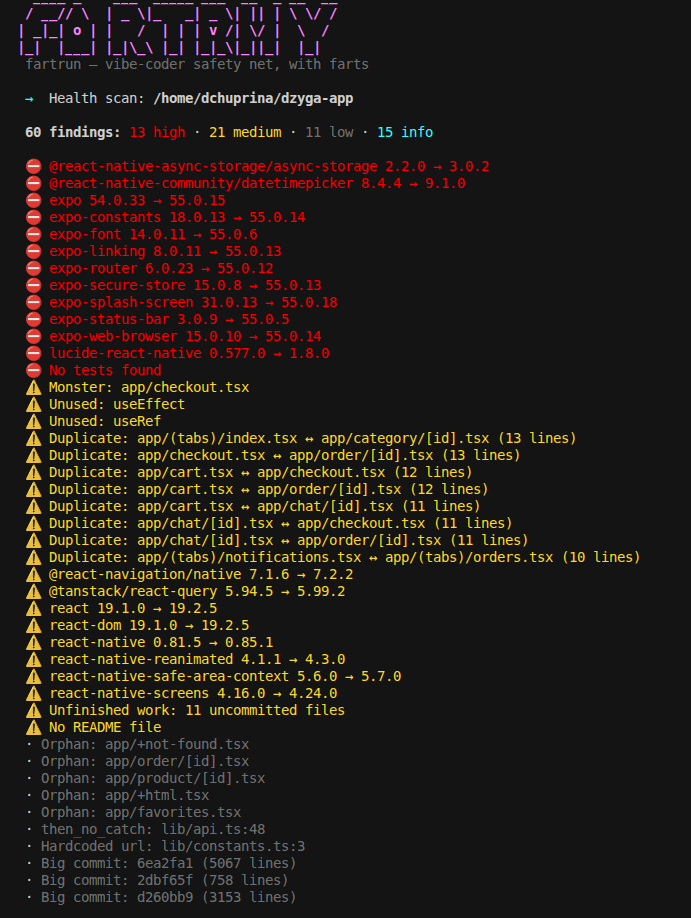Click duplicate line cart.tsx ↔ app/chat/[id].tsx

[x=265, y=506]
